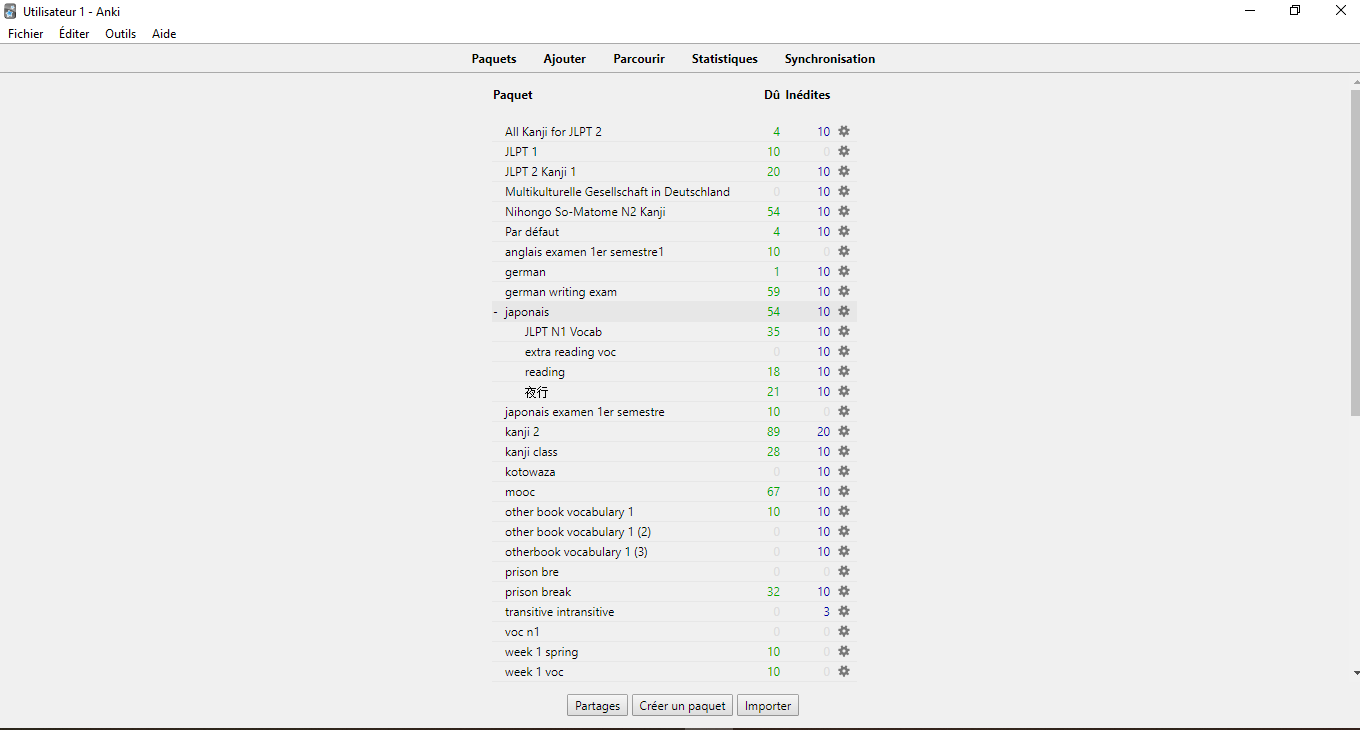
Task: Open gear for other book vocabulary 1 (2)
Action: (844, 531)
